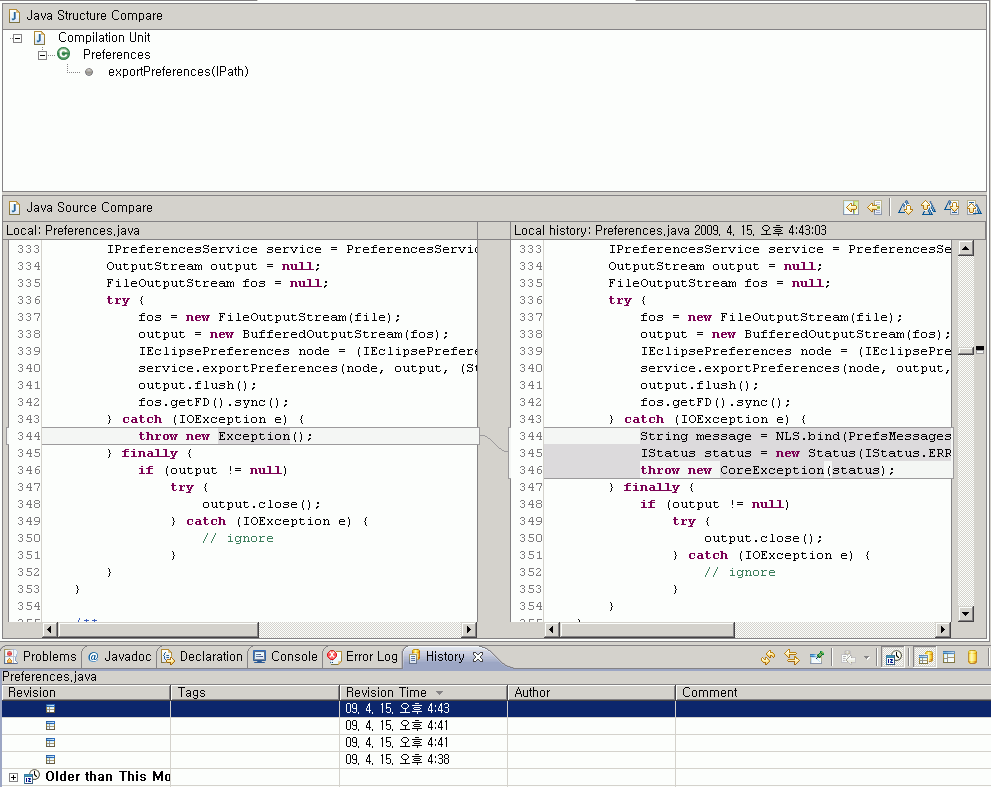Click the Refresh icon in History view
991x787 pixels.
(768, 657)
